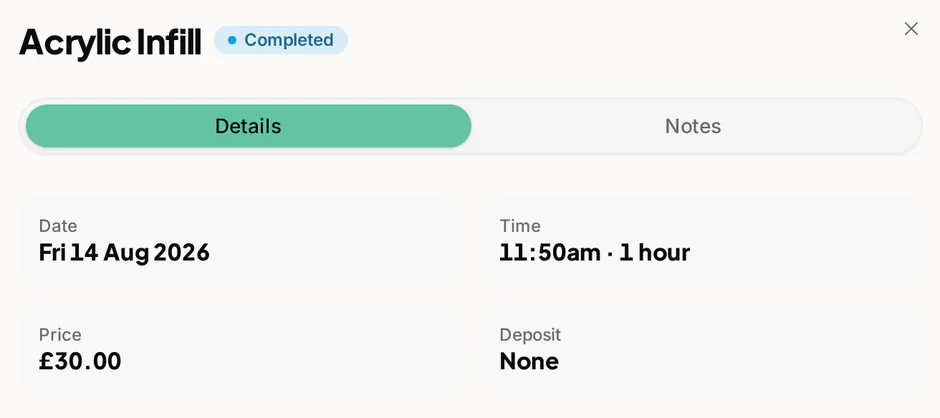
Task: Click the Aug month text in the date
Action: point(126,253)
